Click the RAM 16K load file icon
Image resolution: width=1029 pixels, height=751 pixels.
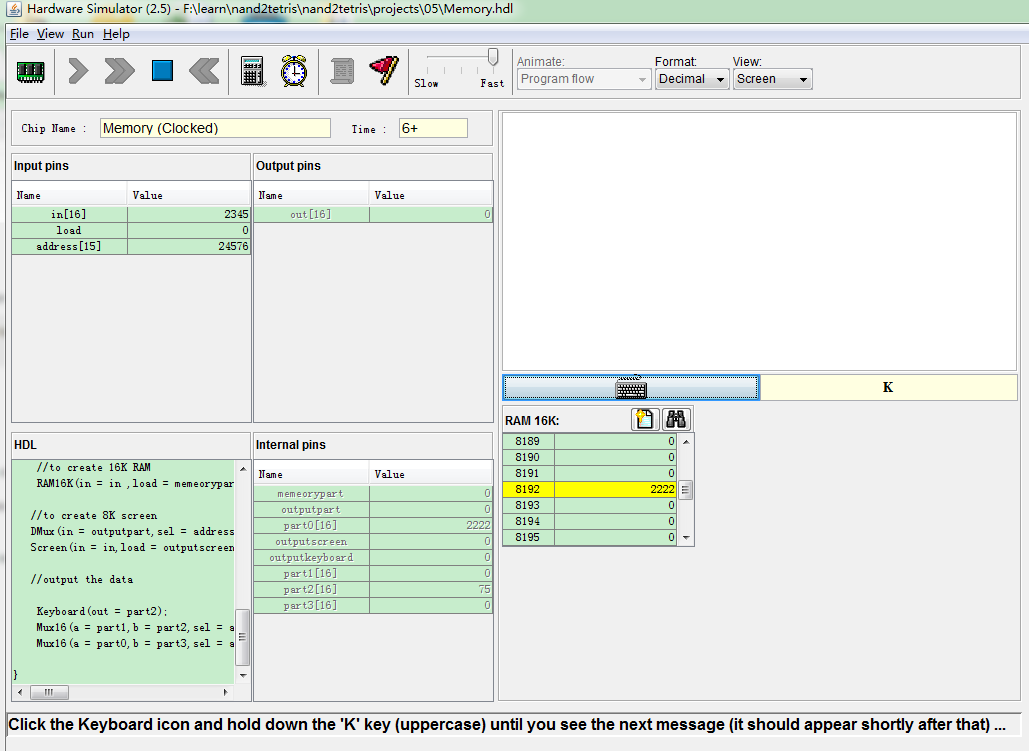pyautogui.click(x=645, y=420)
